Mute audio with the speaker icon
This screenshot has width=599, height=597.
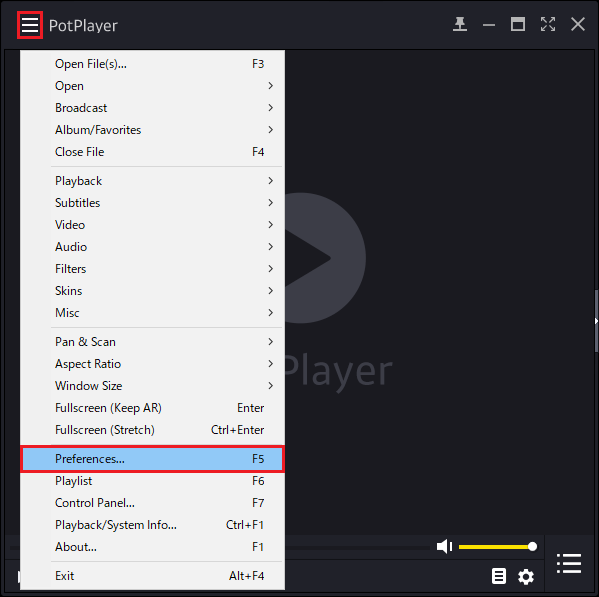(444, 547)
